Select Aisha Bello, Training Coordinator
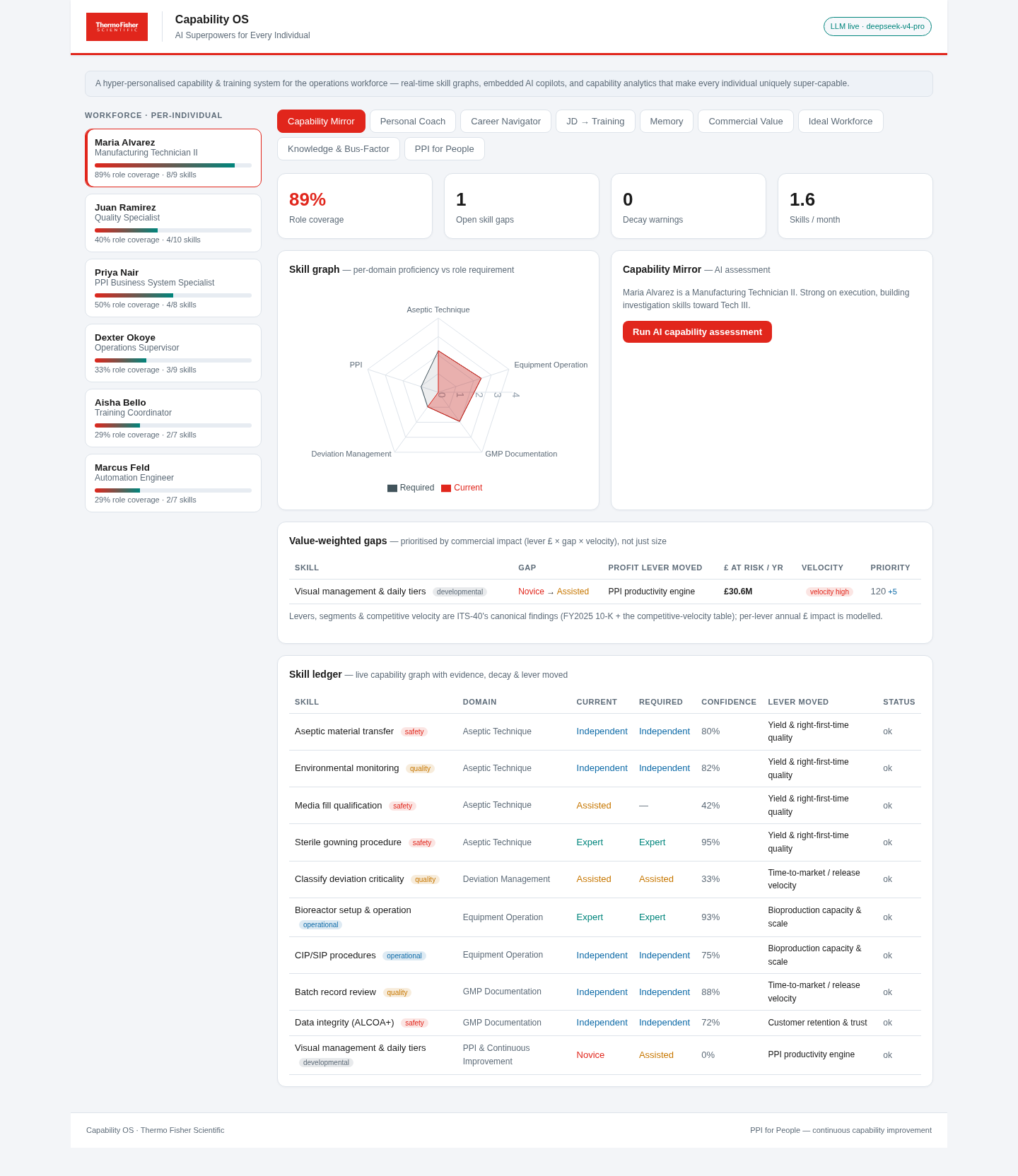Viewport: 1018px width, 1176px height. click(x=173, y=418)
